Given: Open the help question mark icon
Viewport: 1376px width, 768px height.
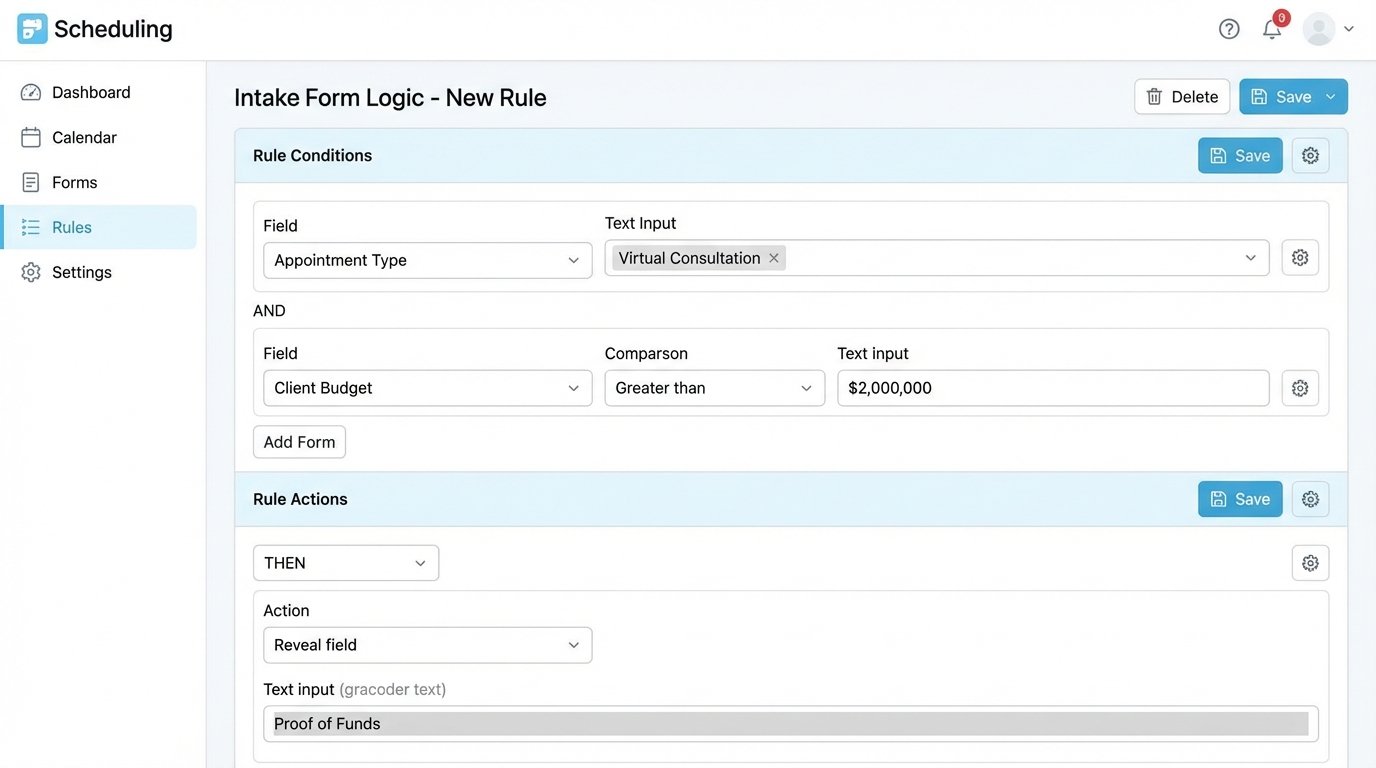Looking at the screenshot, I should [x=1228, y=28].
